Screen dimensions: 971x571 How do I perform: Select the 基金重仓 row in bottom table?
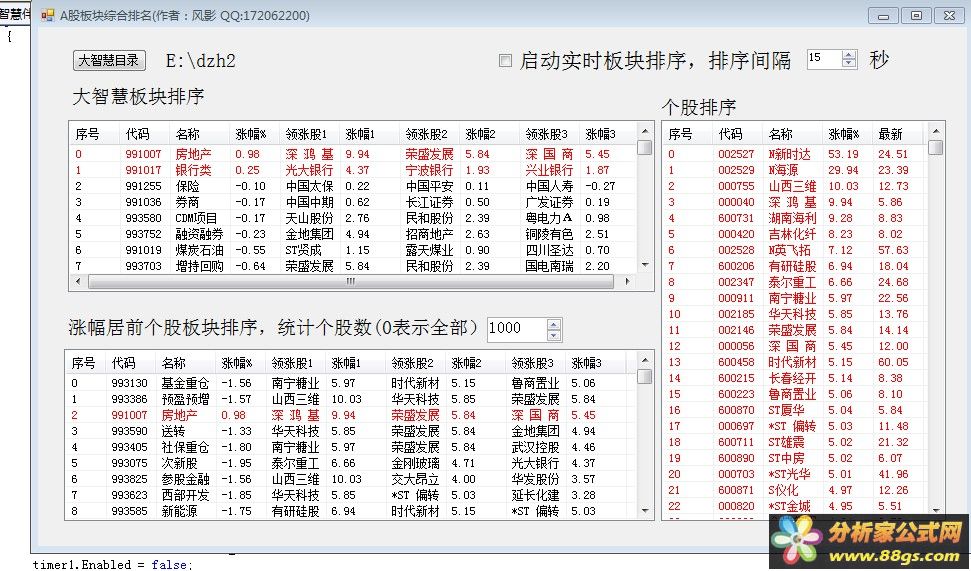(351, 383)
